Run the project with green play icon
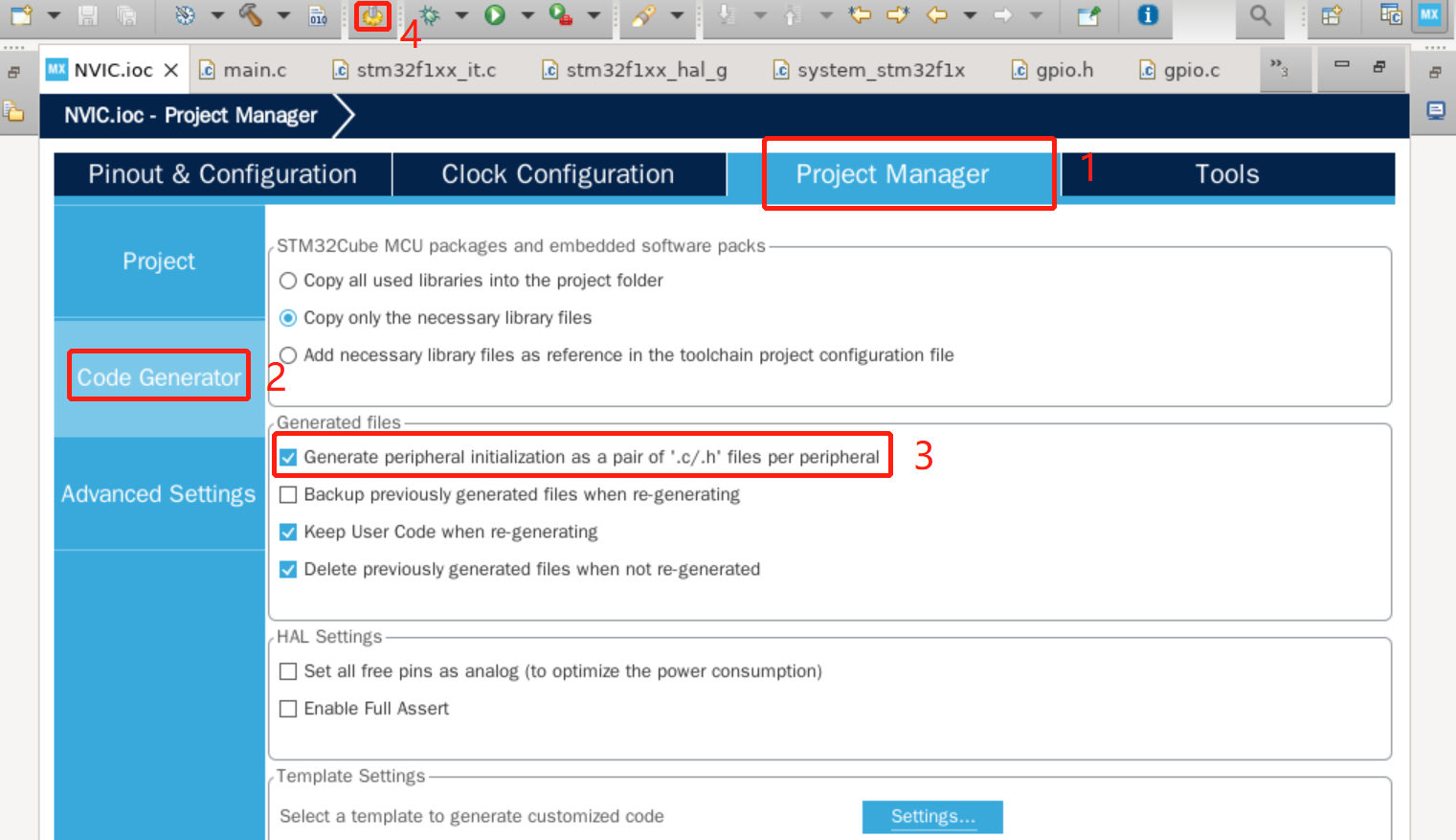1456x840 pixels. click(495, 15)
